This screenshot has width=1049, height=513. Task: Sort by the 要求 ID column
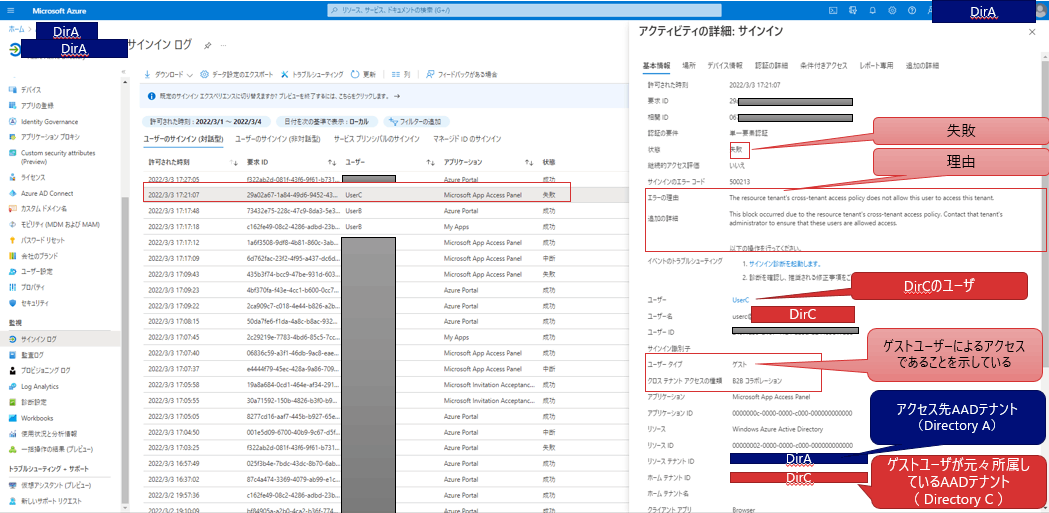(x=258, y=163)
